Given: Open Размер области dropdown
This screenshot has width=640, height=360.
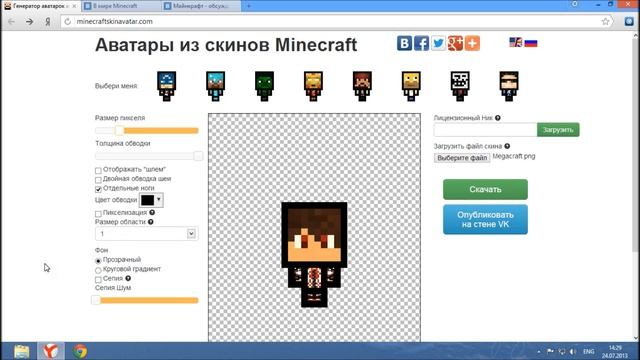Looking at the screenshot, I should pos(147,234).
